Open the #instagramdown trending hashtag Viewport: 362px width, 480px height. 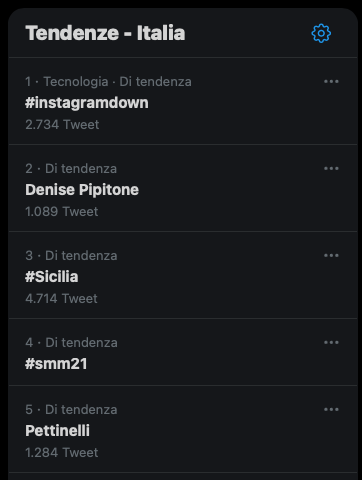pos(87,103)
